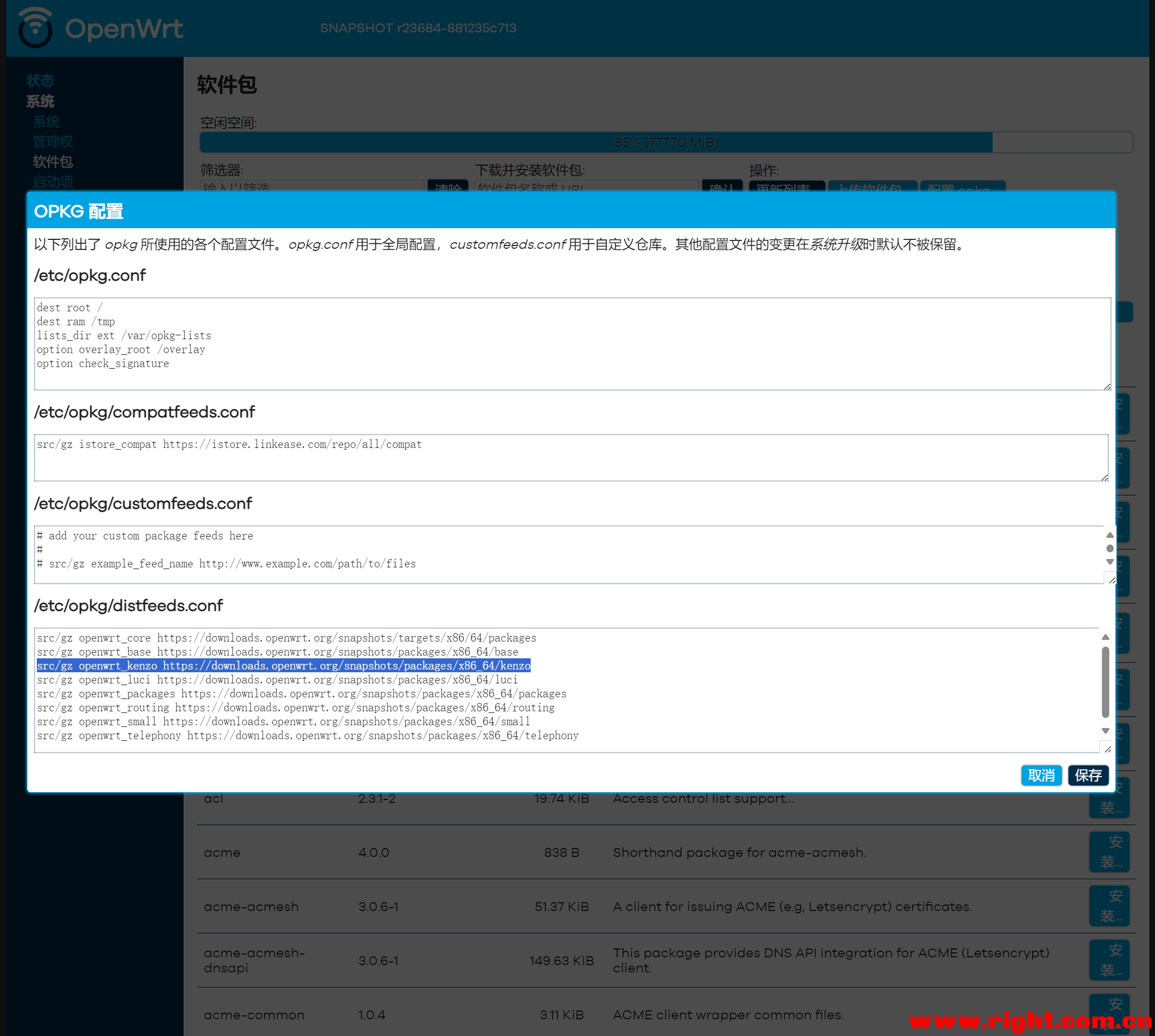Open the 启动项 sidebar item
Image resolution: width=1155 pixels, height=1036 pixels.
52,181
